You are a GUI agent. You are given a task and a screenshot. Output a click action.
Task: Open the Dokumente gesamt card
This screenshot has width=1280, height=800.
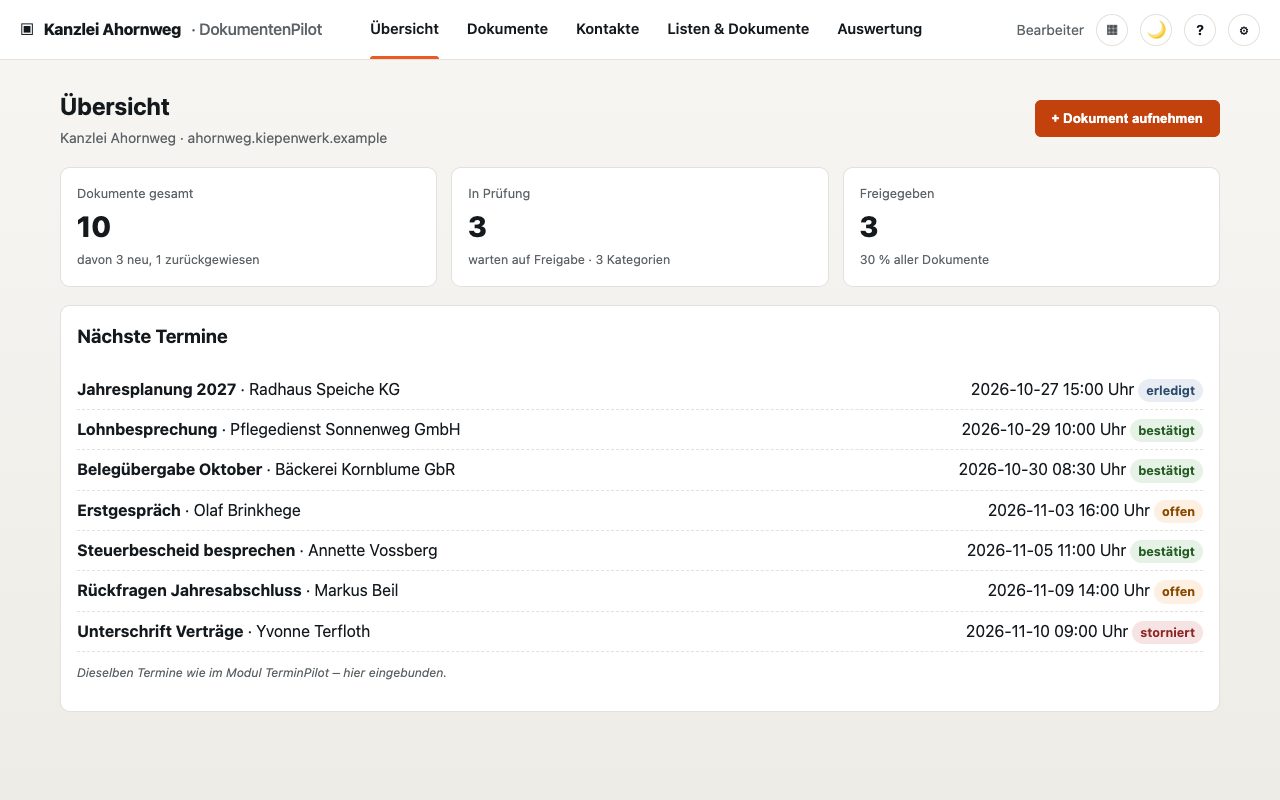point(248,227)
